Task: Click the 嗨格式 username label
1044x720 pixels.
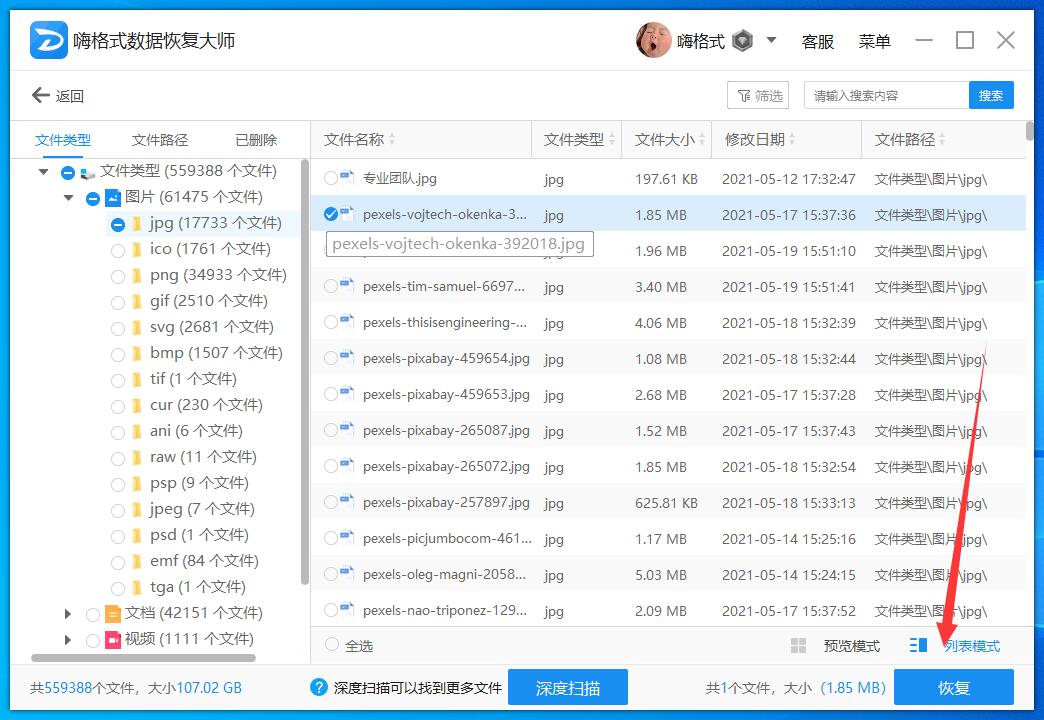Action: [700, 41]
